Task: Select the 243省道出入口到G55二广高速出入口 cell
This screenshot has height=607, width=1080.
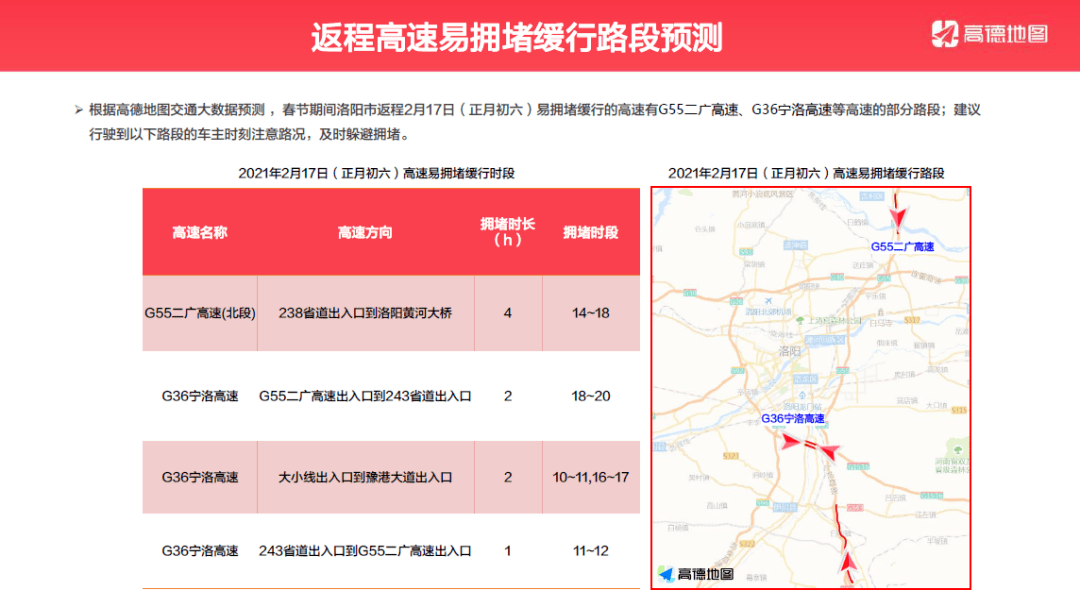Action: pos(365,551)
